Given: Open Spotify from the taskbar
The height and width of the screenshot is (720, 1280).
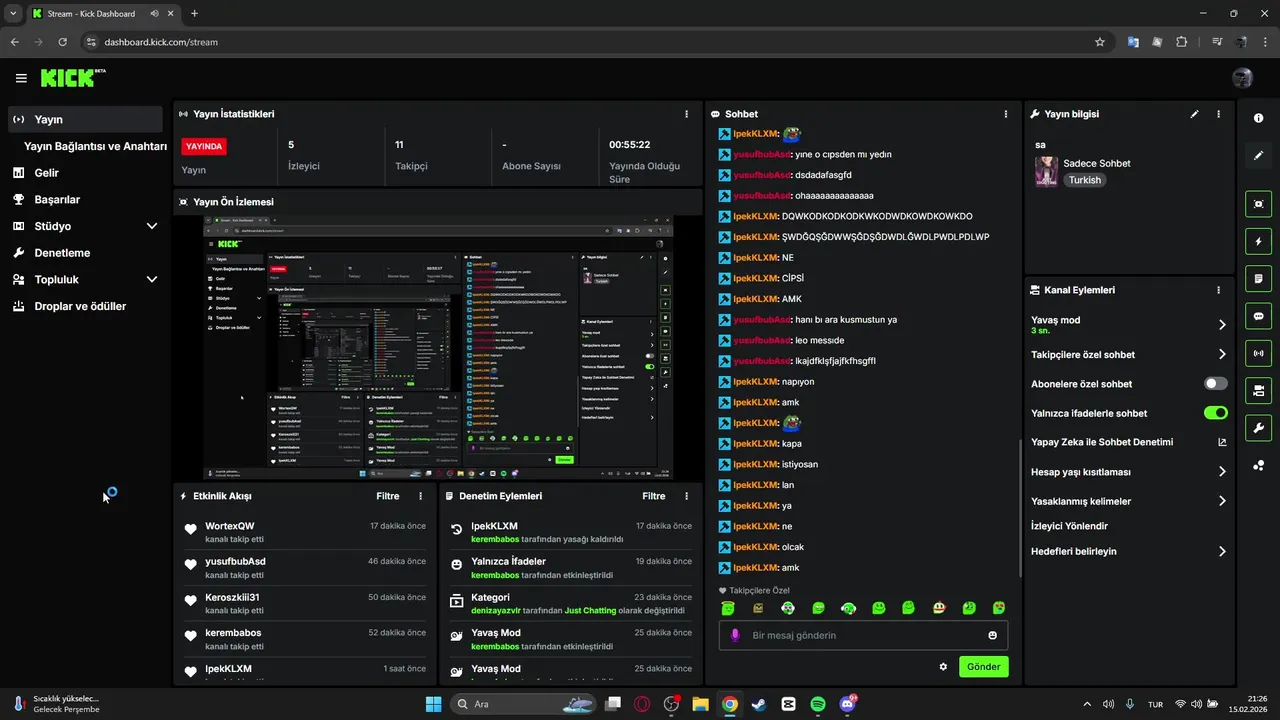Looking at the screenshot, I should click(818, 704).
